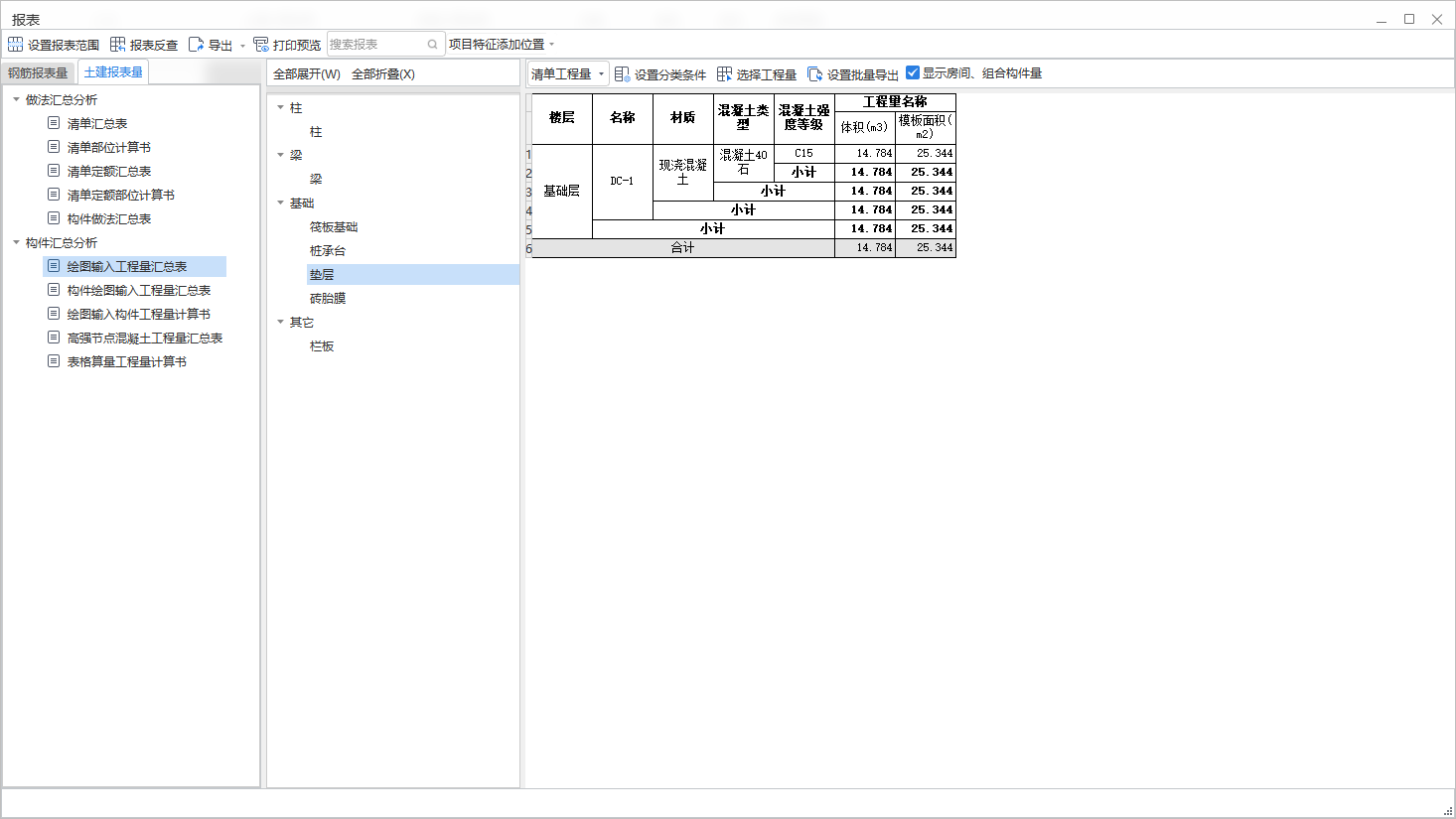The image size is (1456, 819).
Task: Select 垫层 component
Action: (322, 275)
